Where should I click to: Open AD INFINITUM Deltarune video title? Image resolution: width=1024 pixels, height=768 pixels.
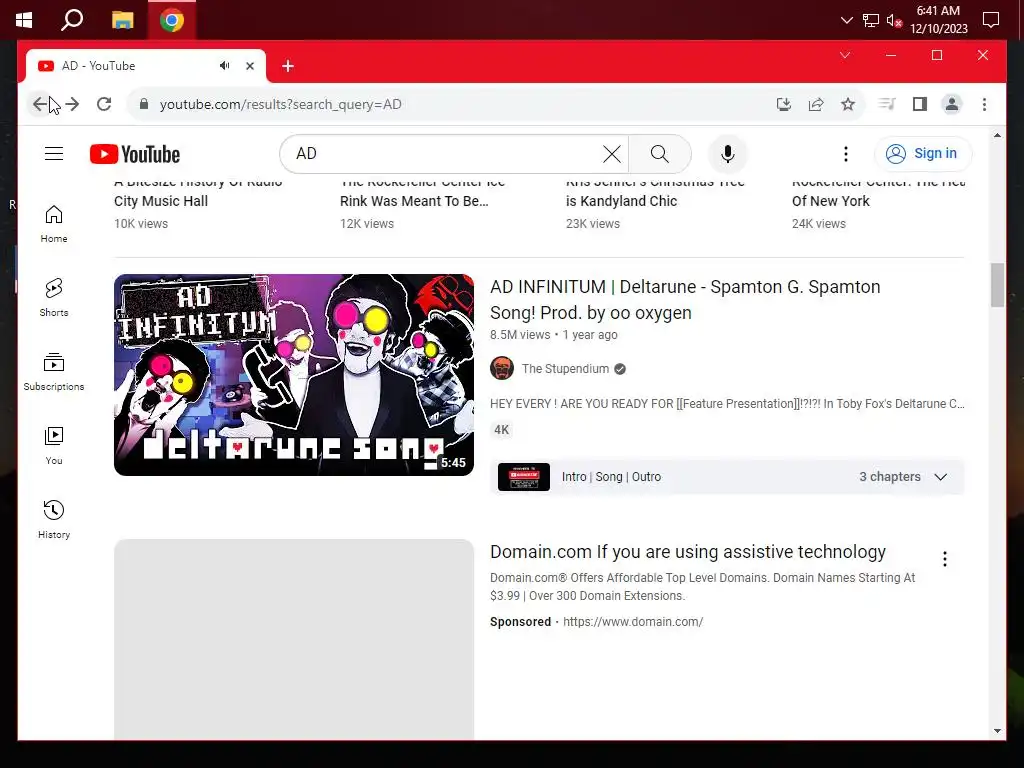[x=685, y=300]
